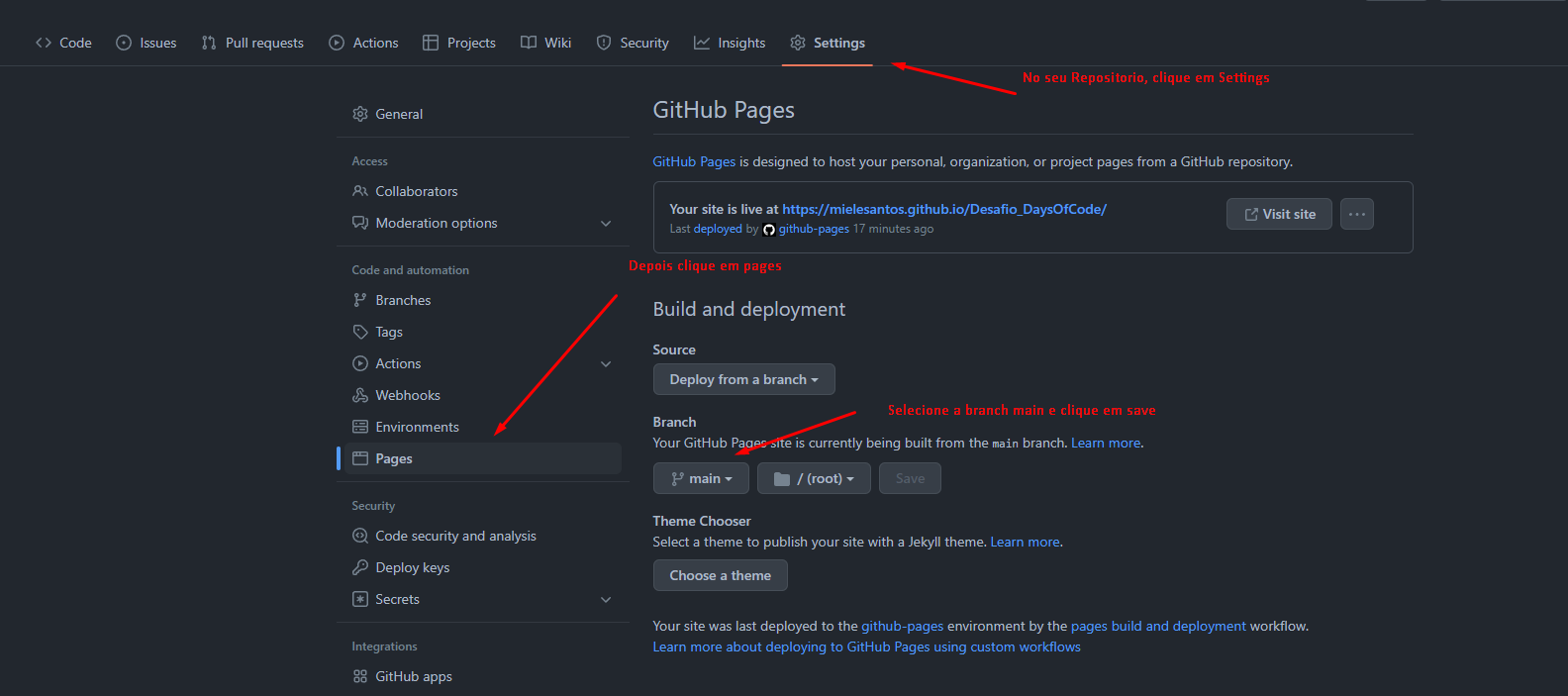Screen dimensions: 1568x696
Task: Click the Secrets asterisk icon
Action: (x=360, y=599)
